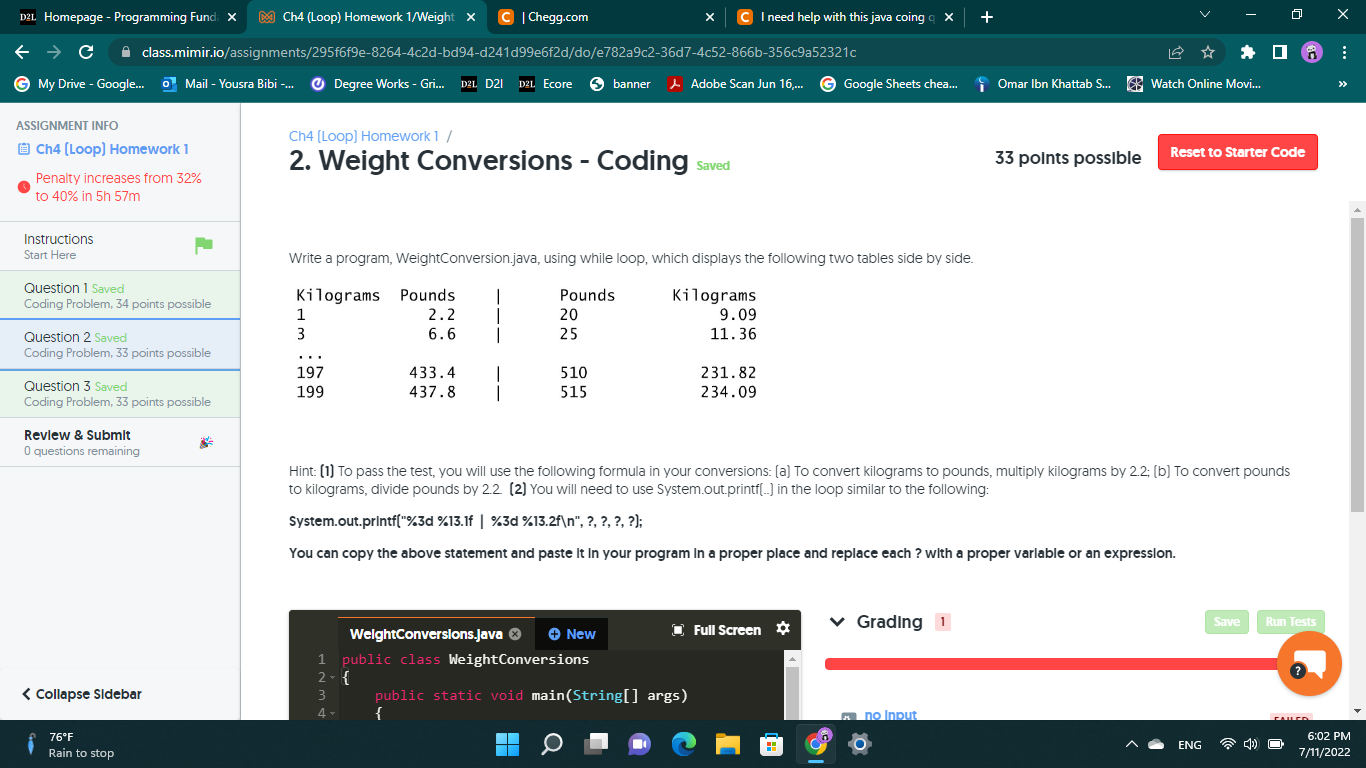Collapse the sidebar
The height and width of the screenshot is (768, 1366).
point(82,694)
